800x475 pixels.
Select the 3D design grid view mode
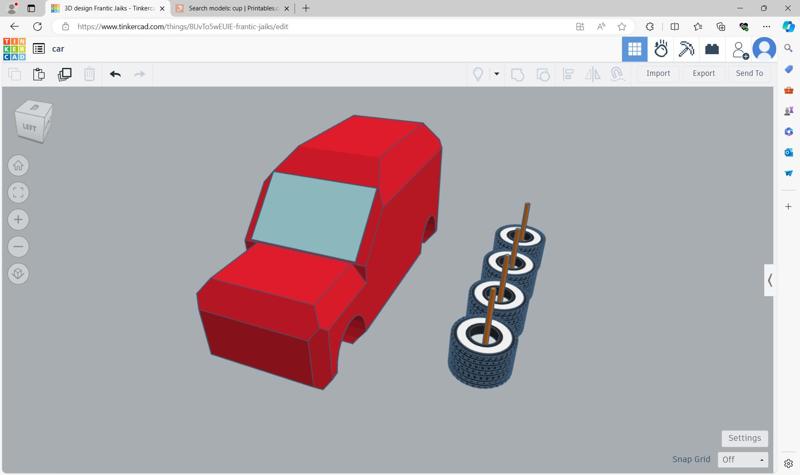point(634,48)
